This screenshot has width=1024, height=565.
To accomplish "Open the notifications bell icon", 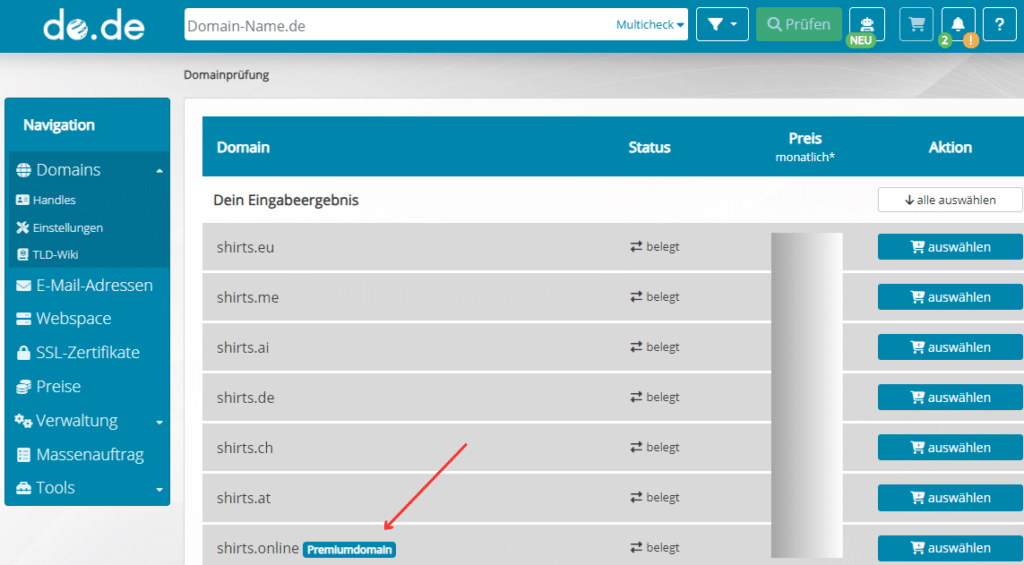I will pos(958,24).
